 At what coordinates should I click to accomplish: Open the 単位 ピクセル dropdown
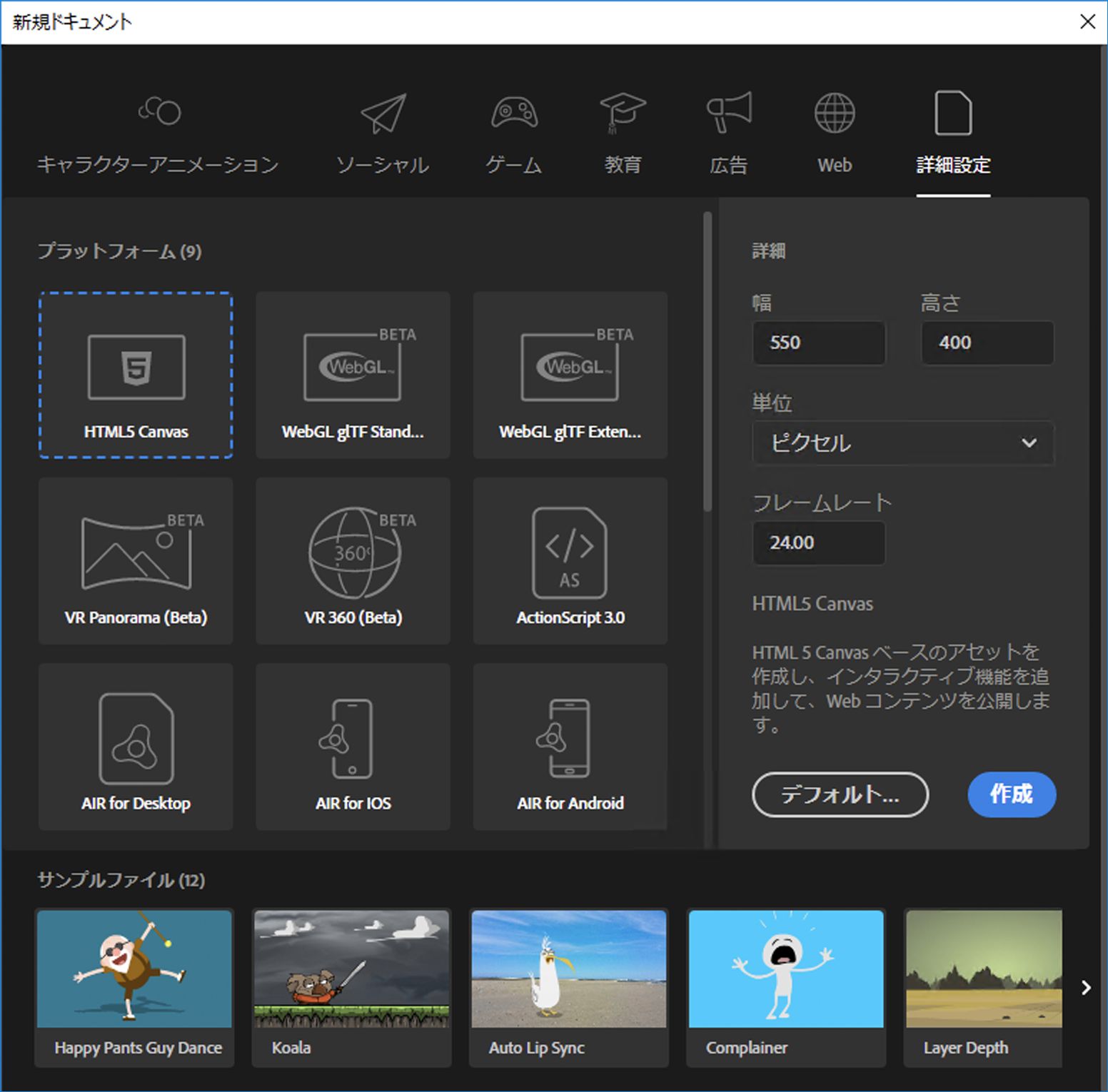pyautogui.click(x=903, y=443)
